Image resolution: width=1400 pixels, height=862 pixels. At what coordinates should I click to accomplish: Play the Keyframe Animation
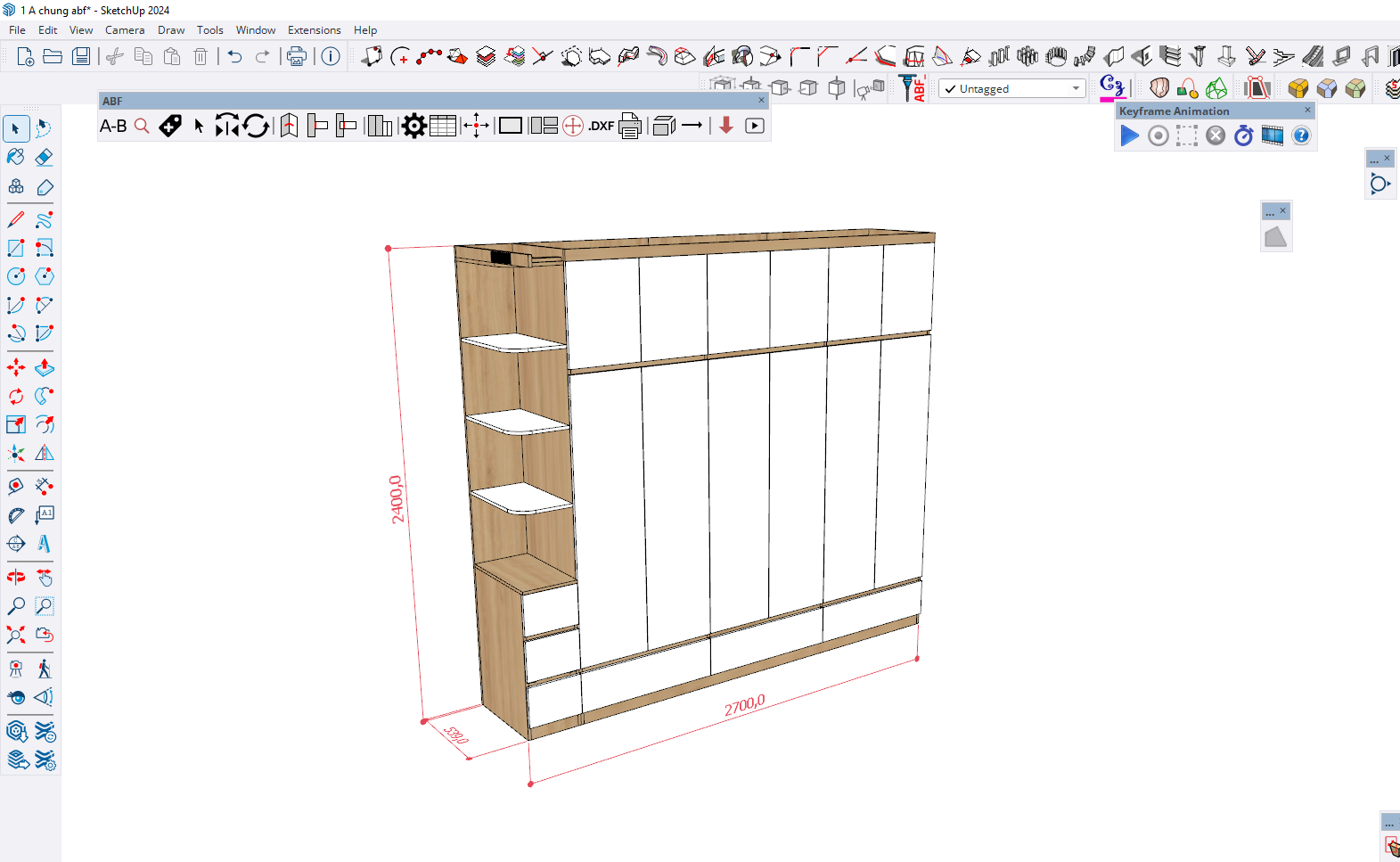pos(1129,135)
